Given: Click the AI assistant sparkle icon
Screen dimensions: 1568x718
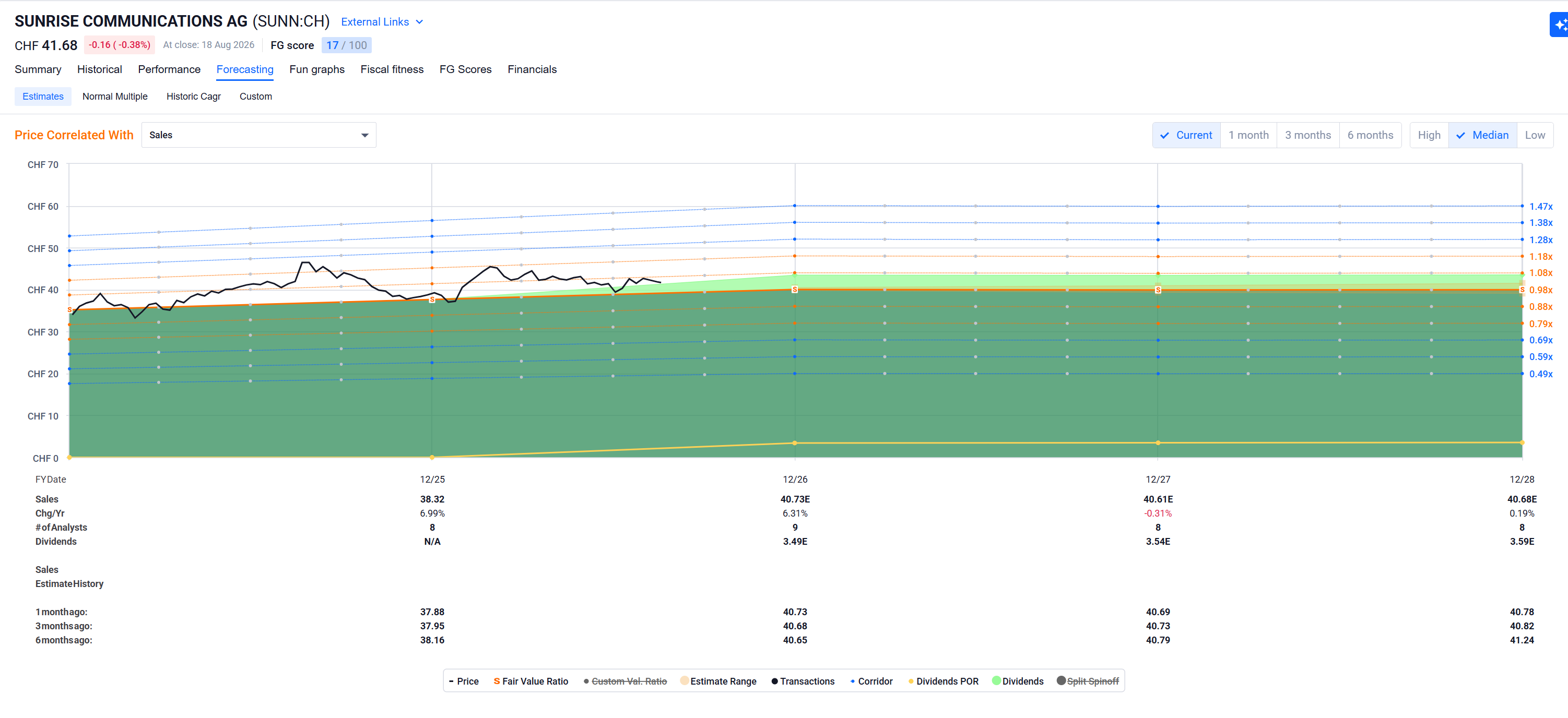Looking at the screenshot, I should click(x=1559, y=25).
